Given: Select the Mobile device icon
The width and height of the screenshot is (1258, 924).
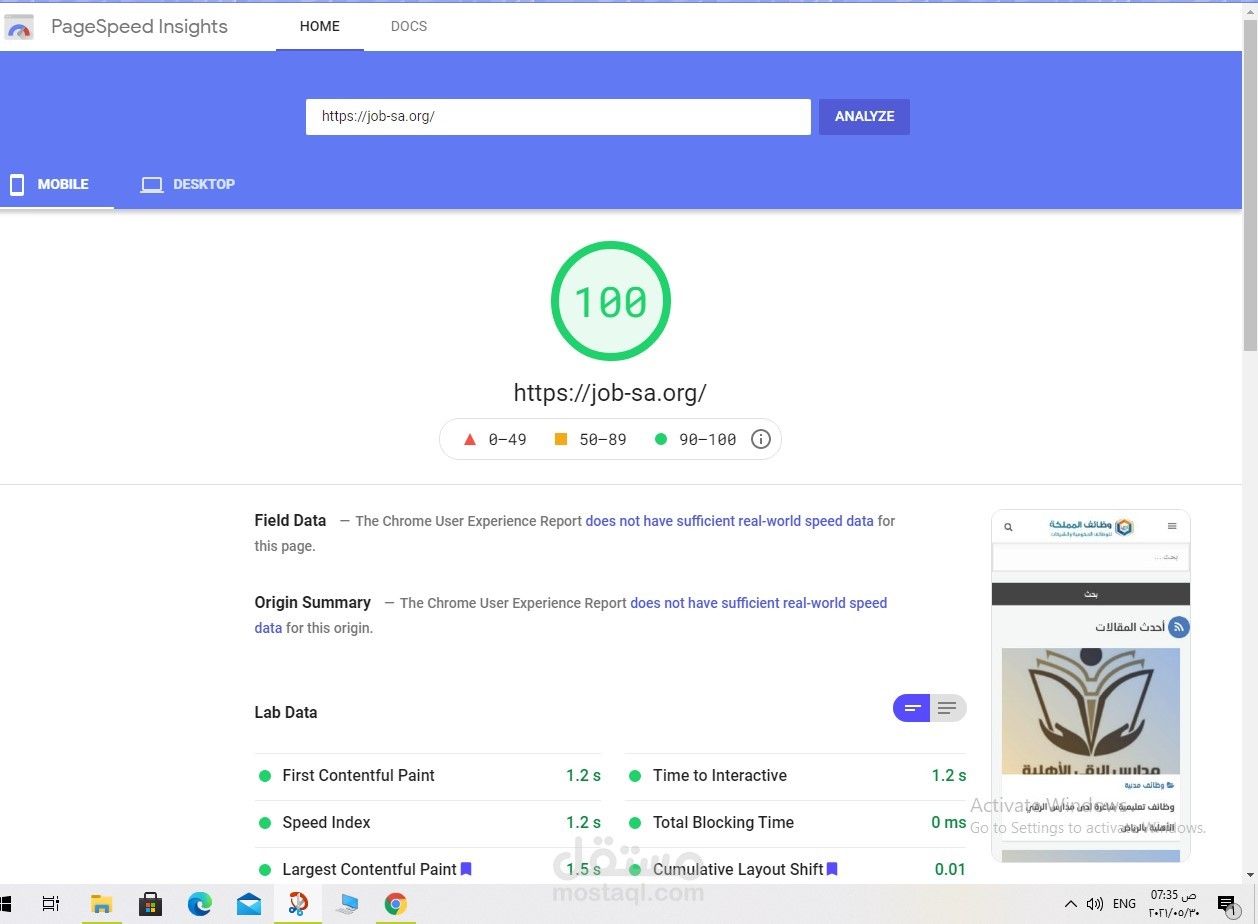Looking at the screenshot, I should point(16,184).
